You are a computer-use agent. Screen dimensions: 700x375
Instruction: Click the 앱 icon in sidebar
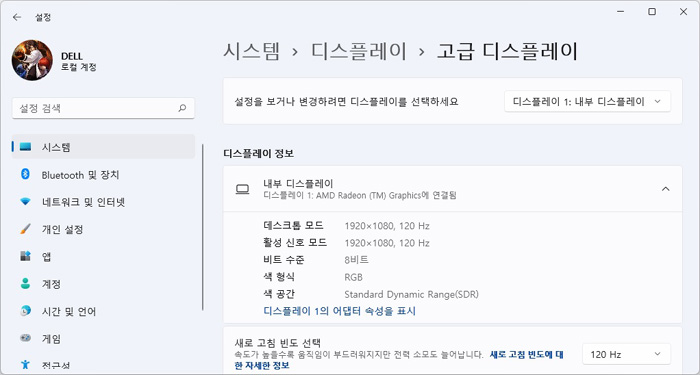tap(25, 256)
